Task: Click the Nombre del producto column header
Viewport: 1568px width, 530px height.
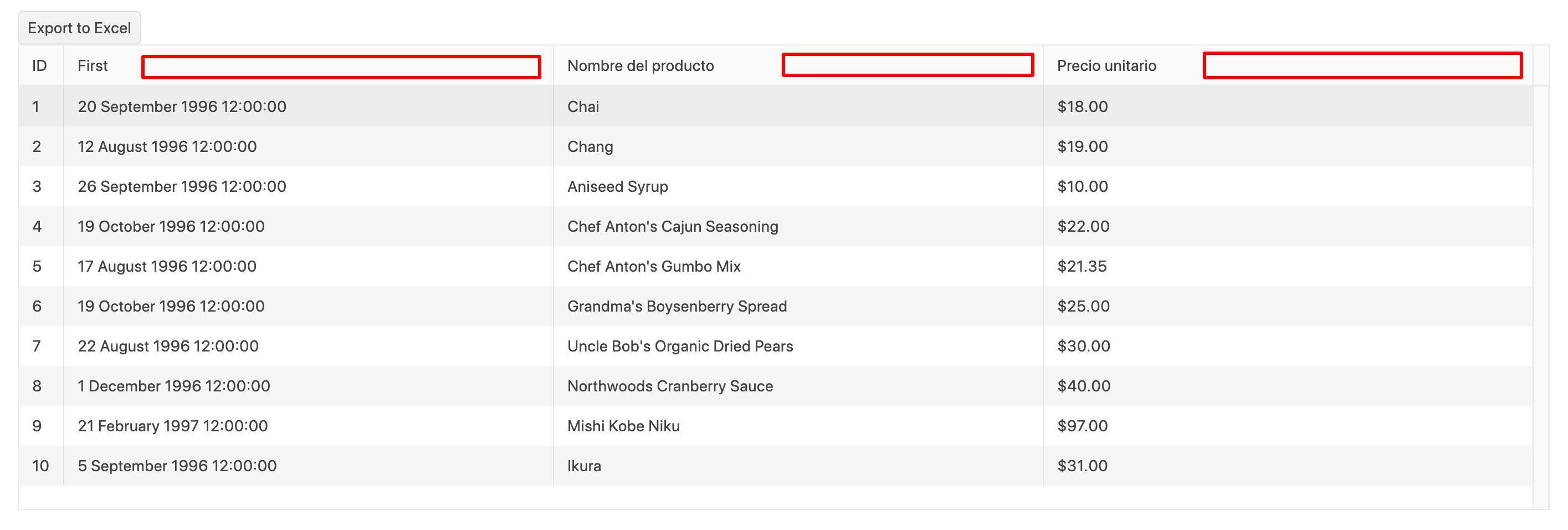Action: [640, 66]
